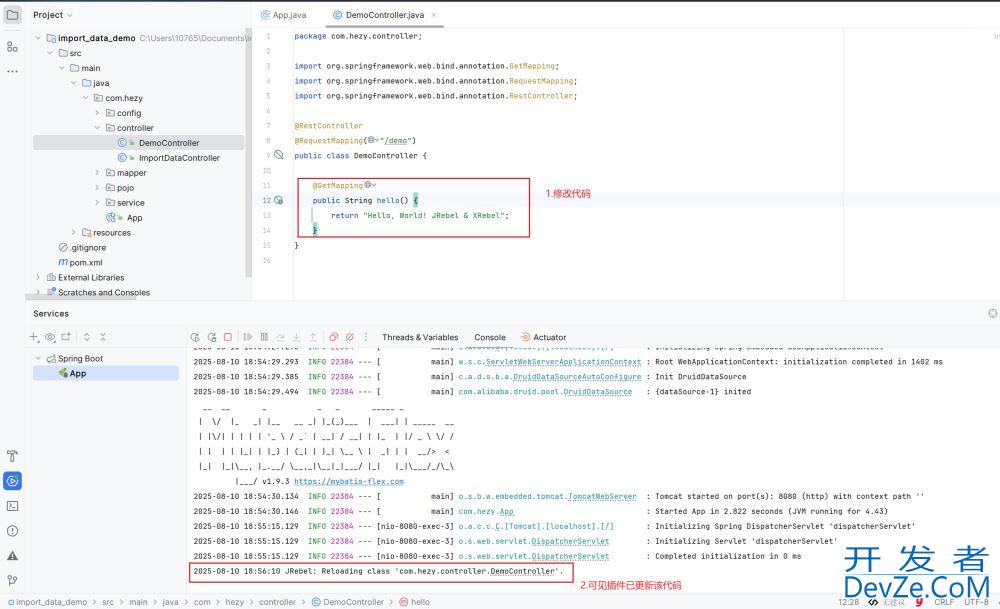Close the DemoController.java tab

(x=434, y=15)
